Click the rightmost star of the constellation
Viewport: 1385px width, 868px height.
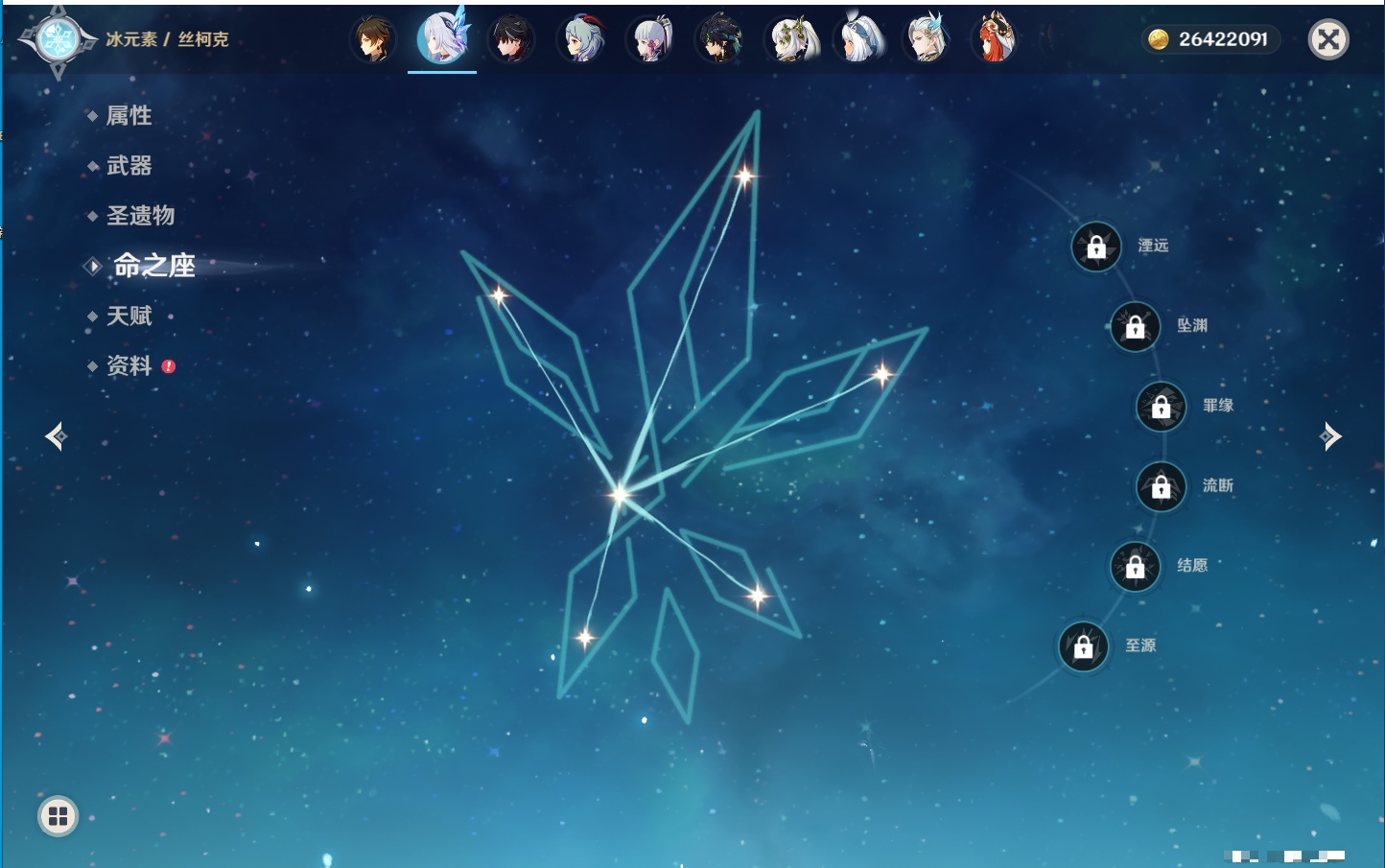[881, 373]
